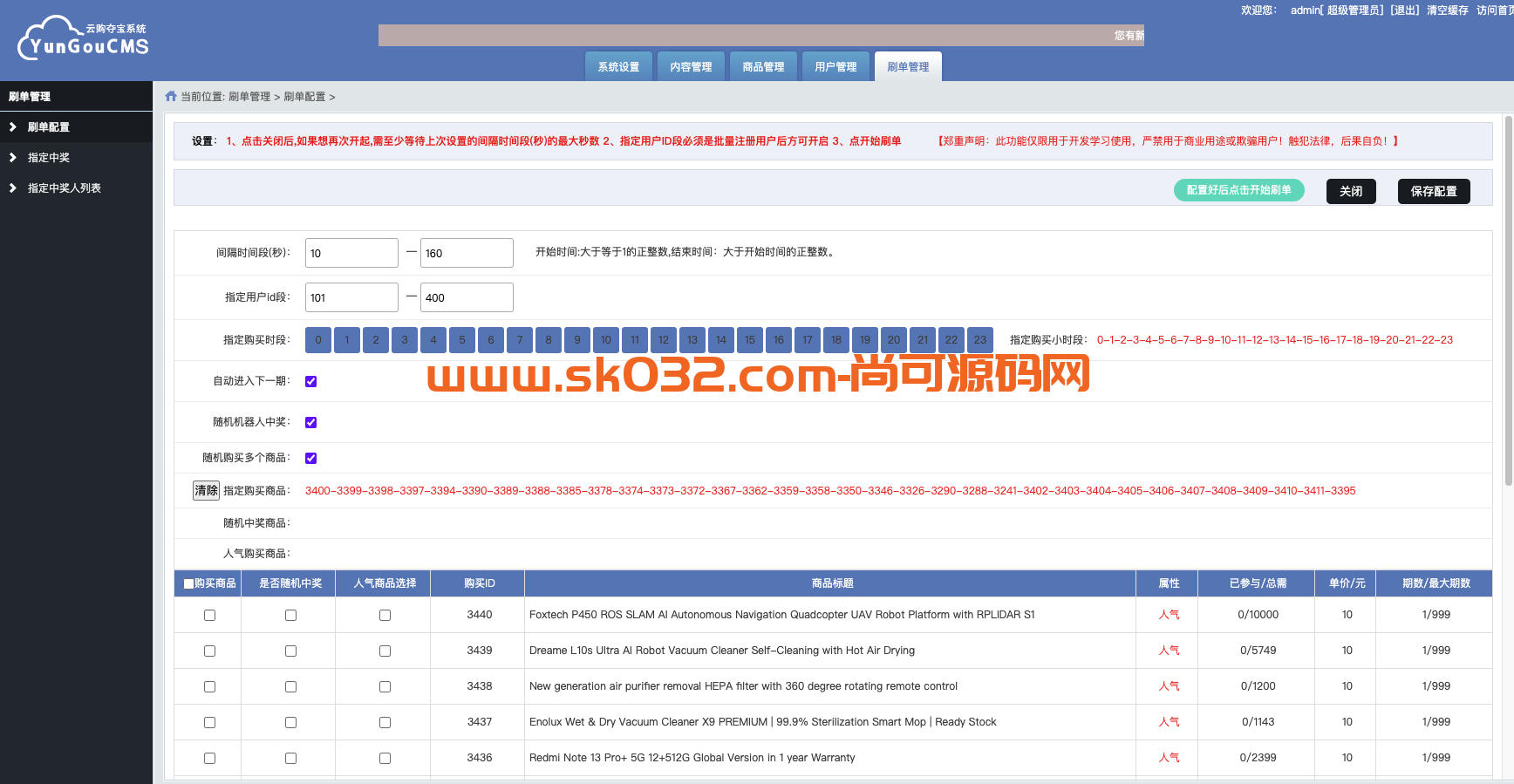Open the 内容管理 tab

(x=691, y=66)
